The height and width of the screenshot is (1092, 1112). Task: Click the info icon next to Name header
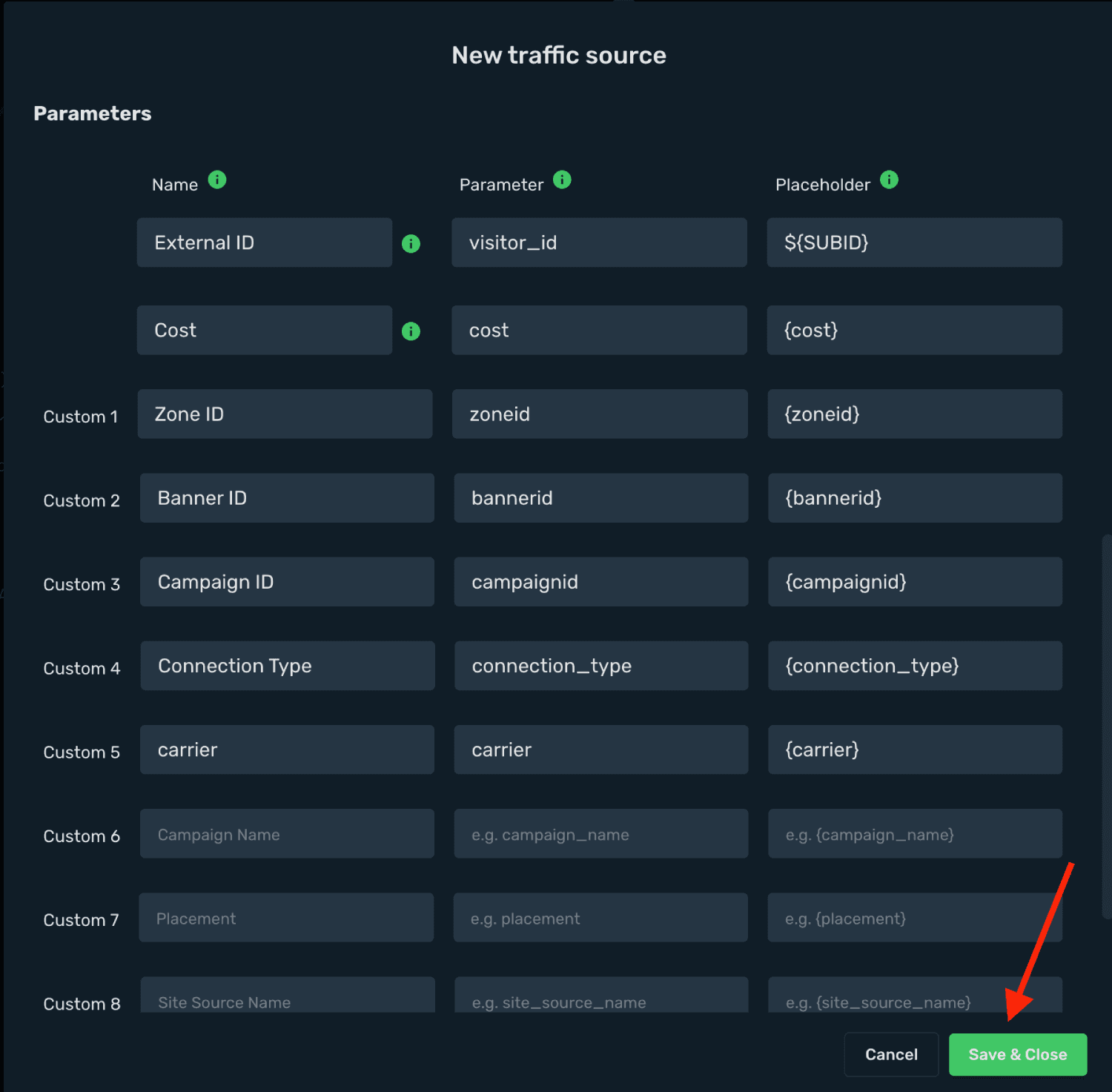[217, 180]
